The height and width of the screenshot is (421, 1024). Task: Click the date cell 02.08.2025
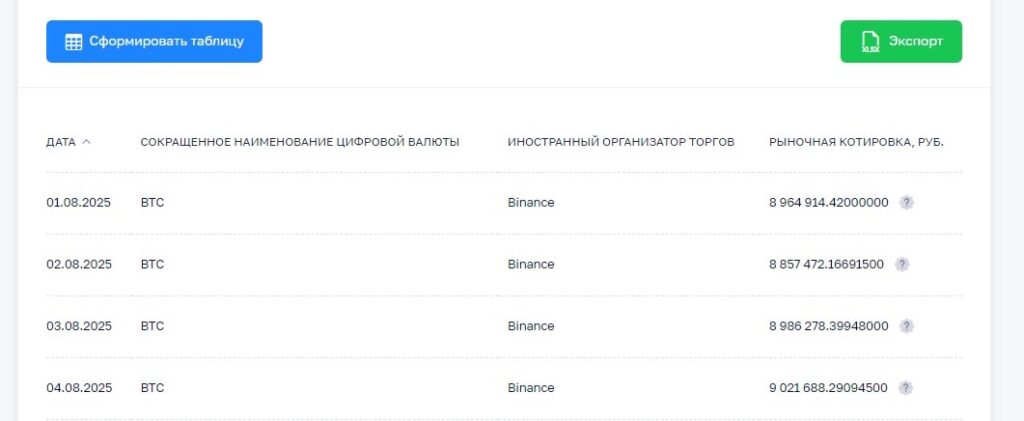pyautogui.click(x=78, y=264)
